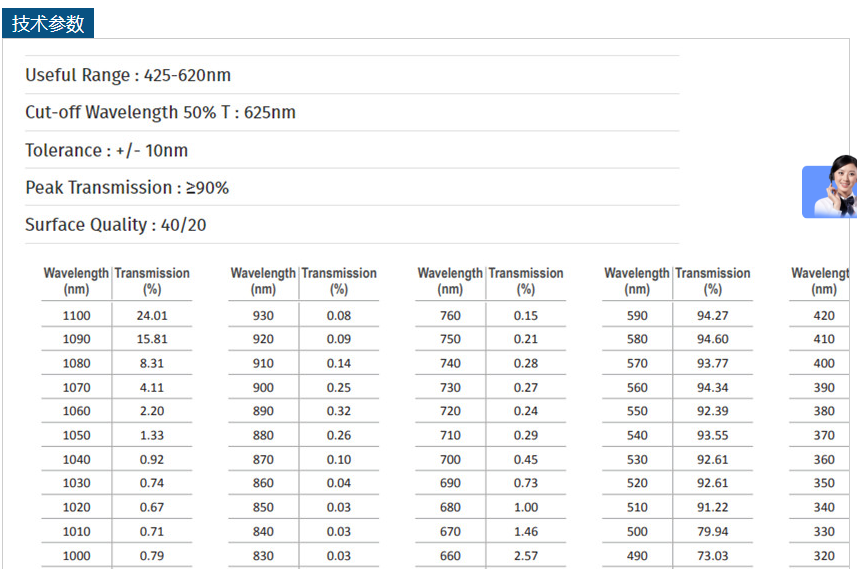
Task: Open the customer service chat avatar
Action: 832,190
